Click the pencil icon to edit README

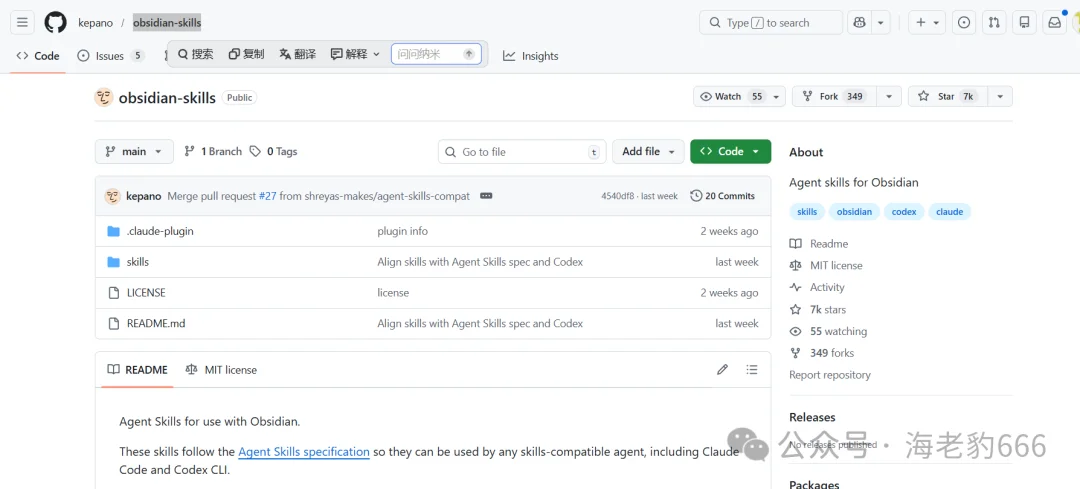(722, 370)
